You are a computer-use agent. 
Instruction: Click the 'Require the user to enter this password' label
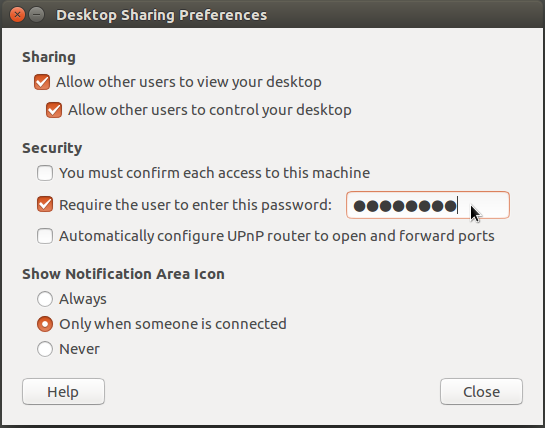pyautogui.click(x=196, y=205)
